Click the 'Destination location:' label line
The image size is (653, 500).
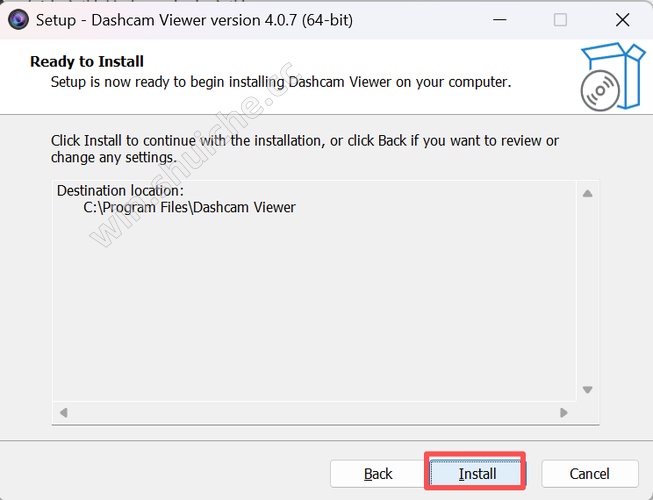120,191
